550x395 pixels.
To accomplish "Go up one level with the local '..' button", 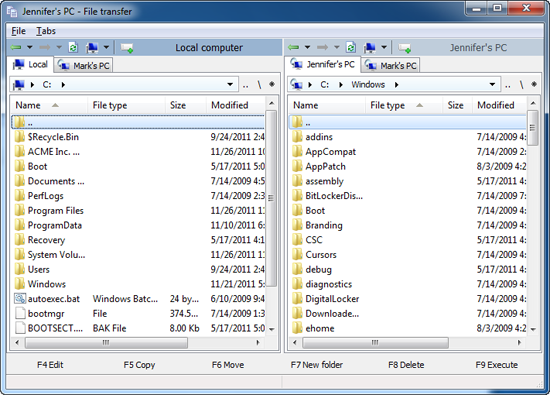I will point(246,85).
